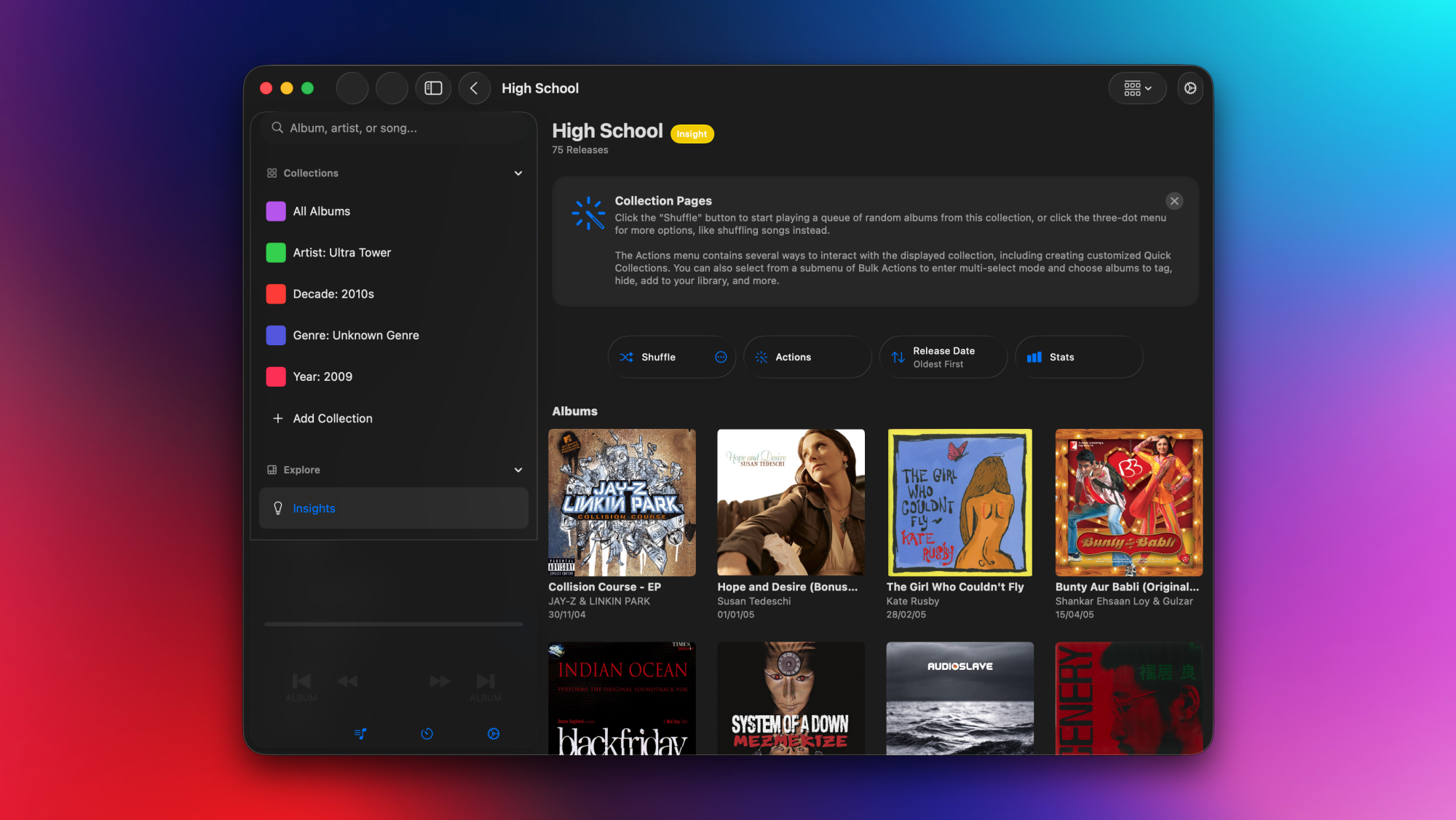Select the Insights item in Explore
Viewport: 1456px width, 820px height.
click(314, 508)
